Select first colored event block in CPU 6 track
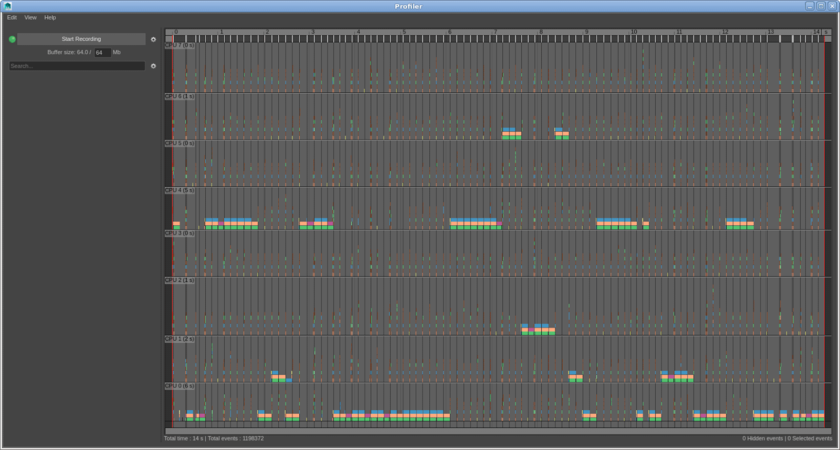The width and height of the screenshot is (840, 450). 510,133
